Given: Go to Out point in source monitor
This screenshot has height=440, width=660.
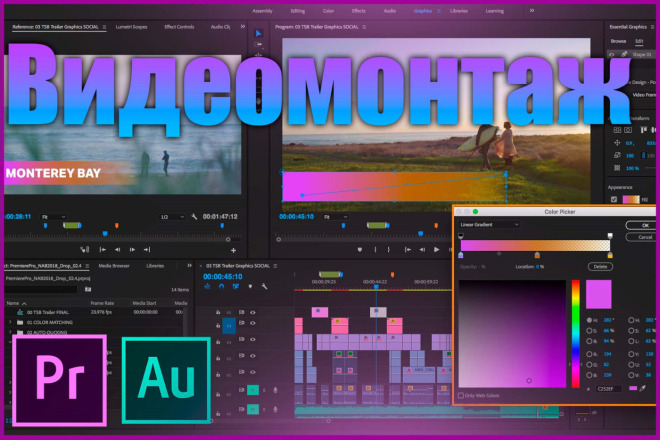Looking at the screenshot, I should pos(147,250).
